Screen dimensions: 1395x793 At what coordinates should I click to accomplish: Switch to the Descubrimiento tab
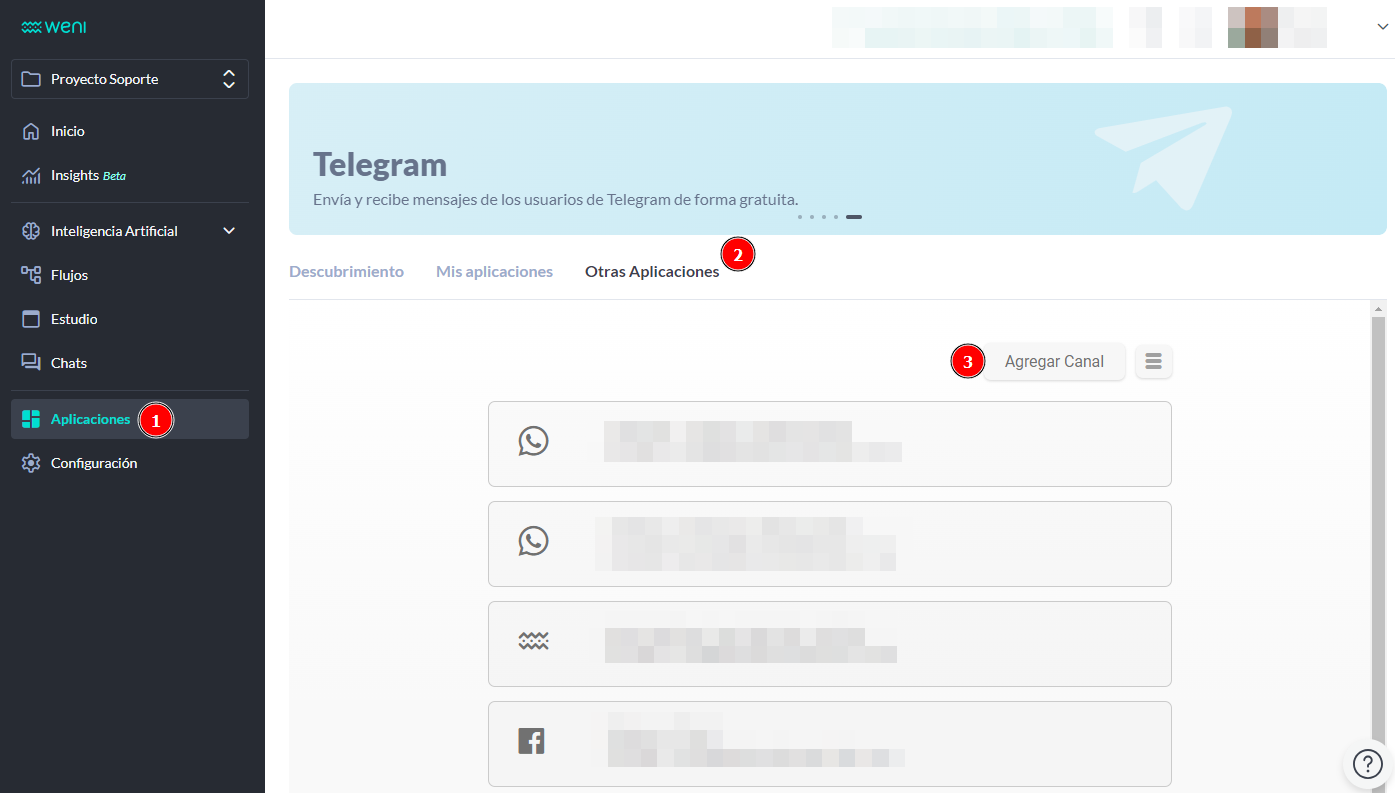point(346,271)
